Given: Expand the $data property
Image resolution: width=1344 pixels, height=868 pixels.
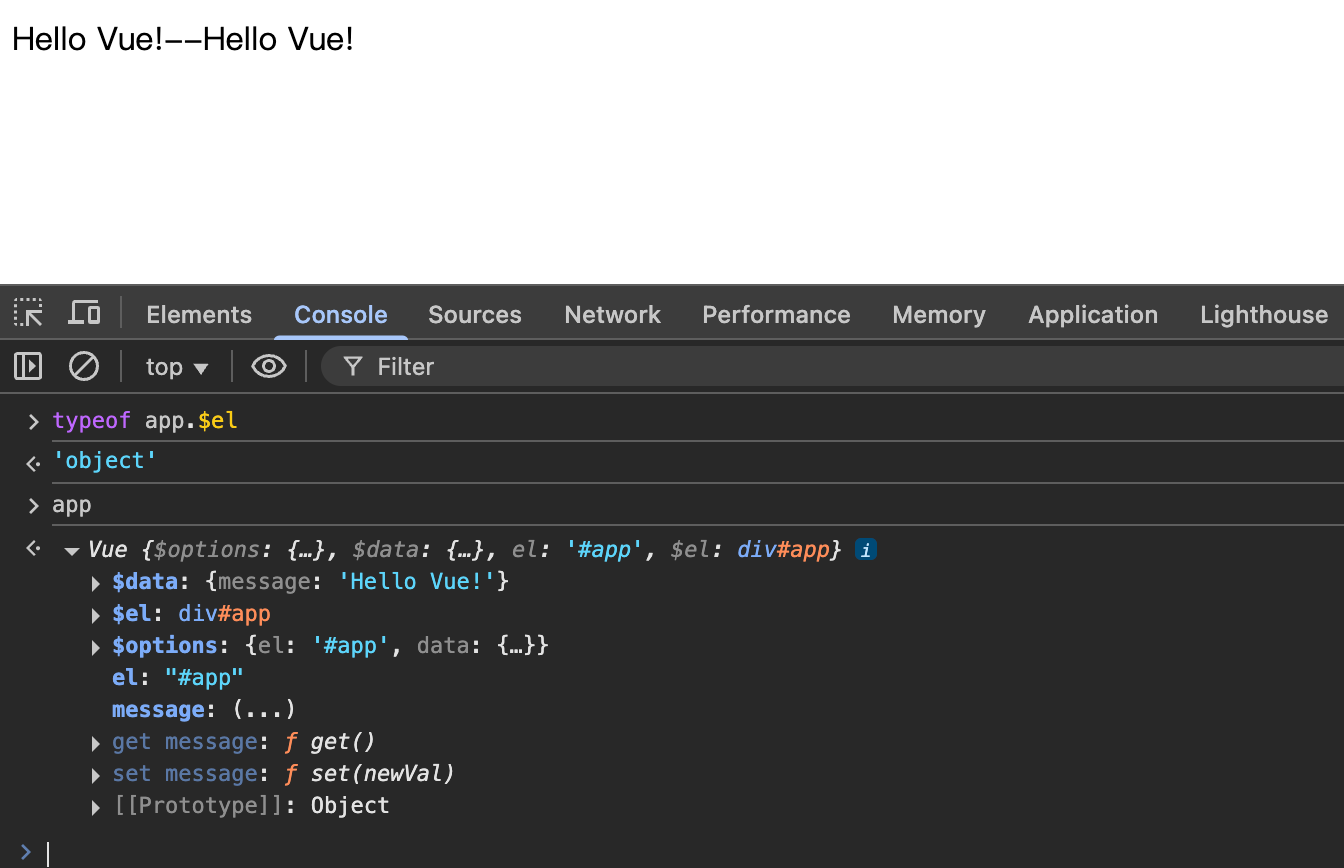Looking at the screenshot, I should [96, 583].
